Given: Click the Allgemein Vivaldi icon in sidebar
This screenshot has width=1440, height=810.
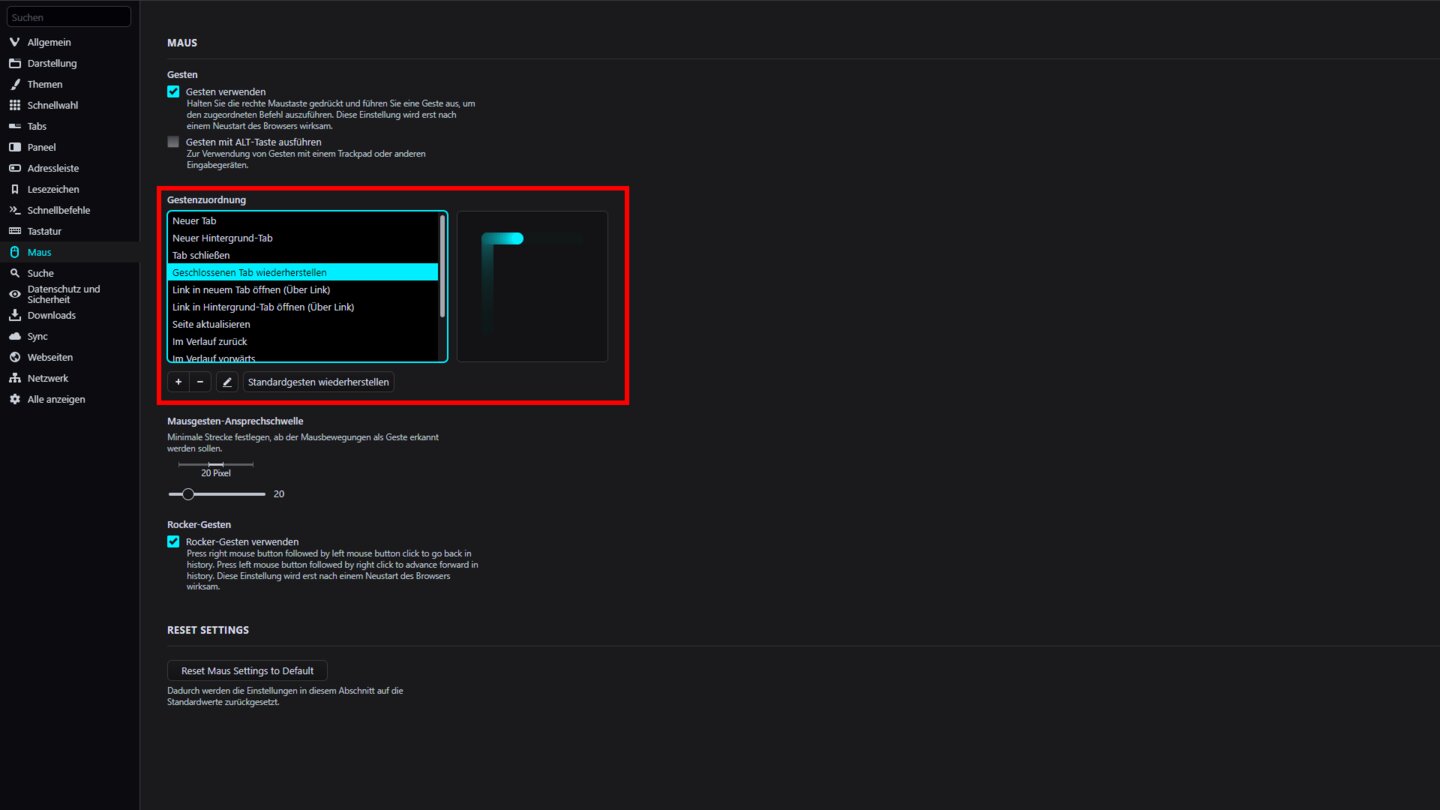Looking at the screenshot, I should click(x=14, y=42).
